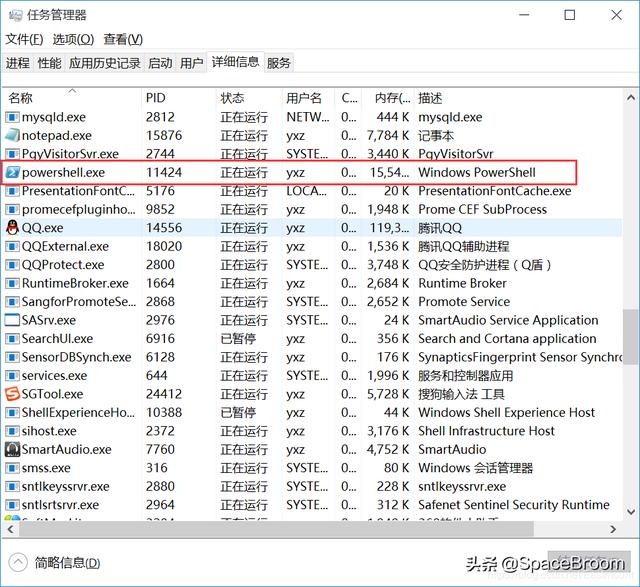Sort by the PID column header

coord(179,98)
